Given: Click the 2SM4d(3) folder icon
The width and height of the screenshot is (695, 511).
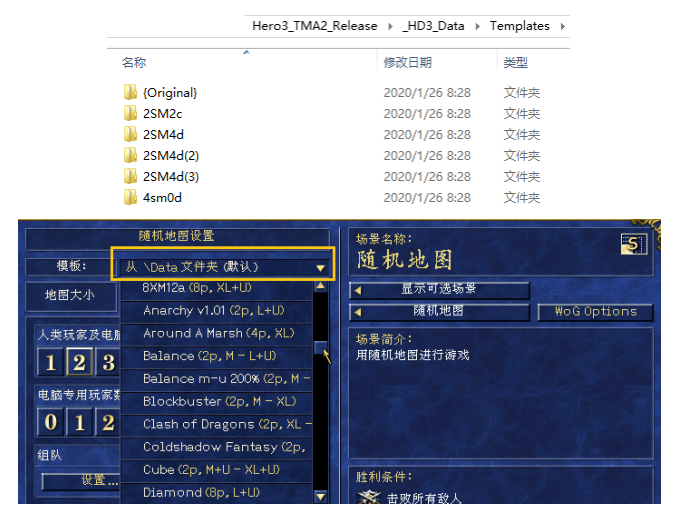Looking at the screenshot, I should click(130, 176).
